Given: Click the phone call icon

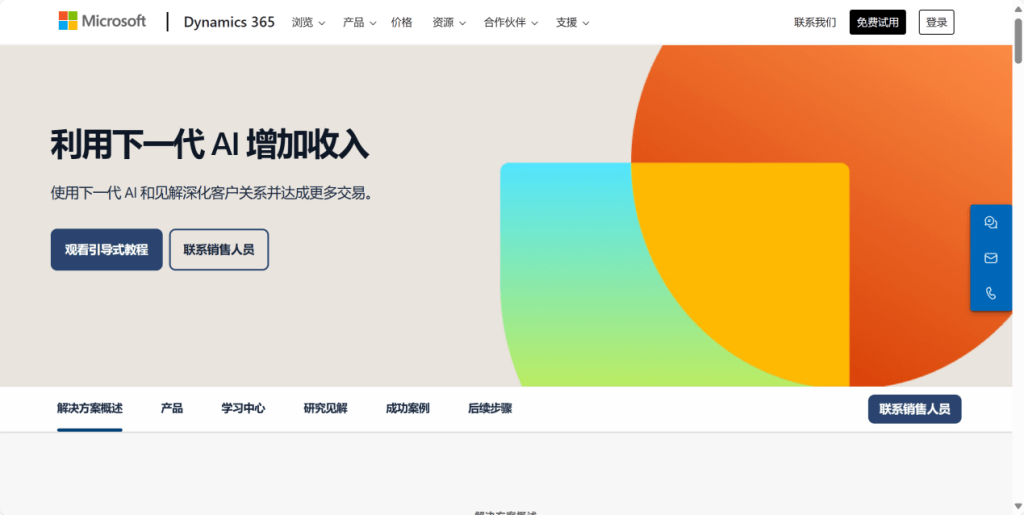Looking at the screenshot, I should click(x=990, y=293).
